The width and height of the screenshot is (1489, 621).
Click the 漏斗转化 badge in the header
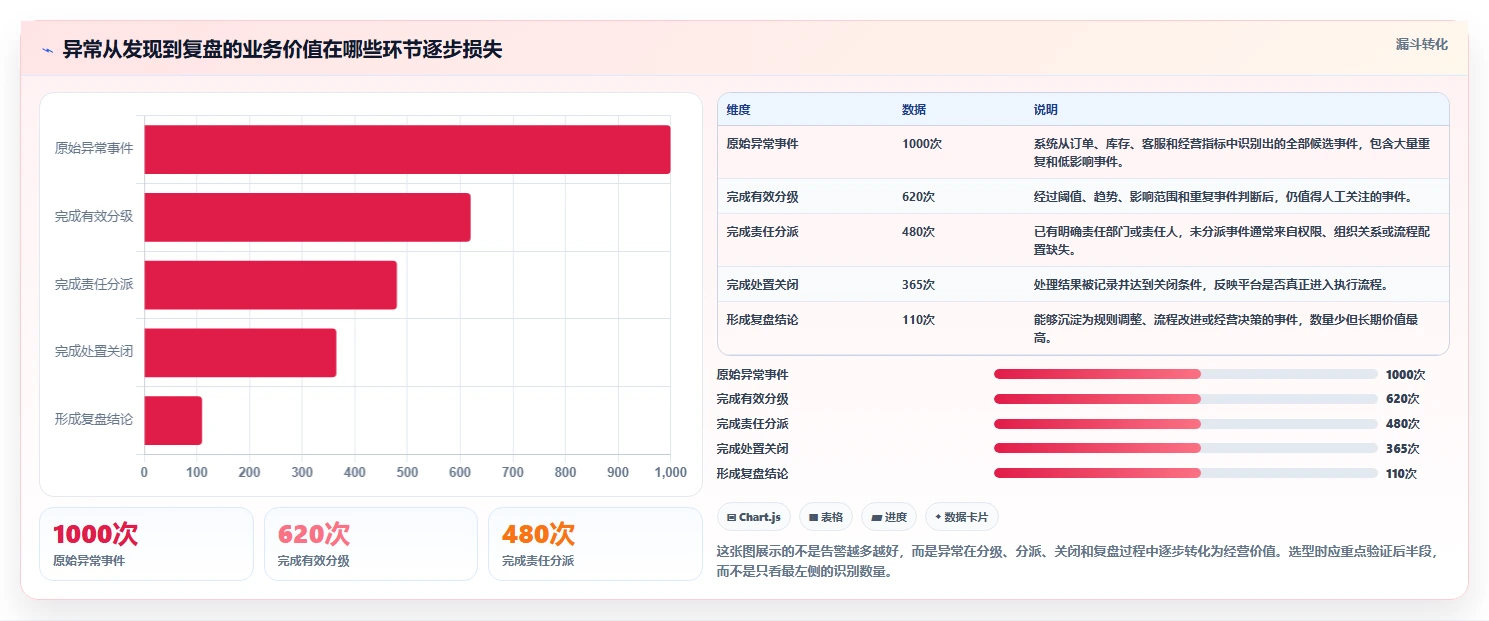tap(1421, 44)
